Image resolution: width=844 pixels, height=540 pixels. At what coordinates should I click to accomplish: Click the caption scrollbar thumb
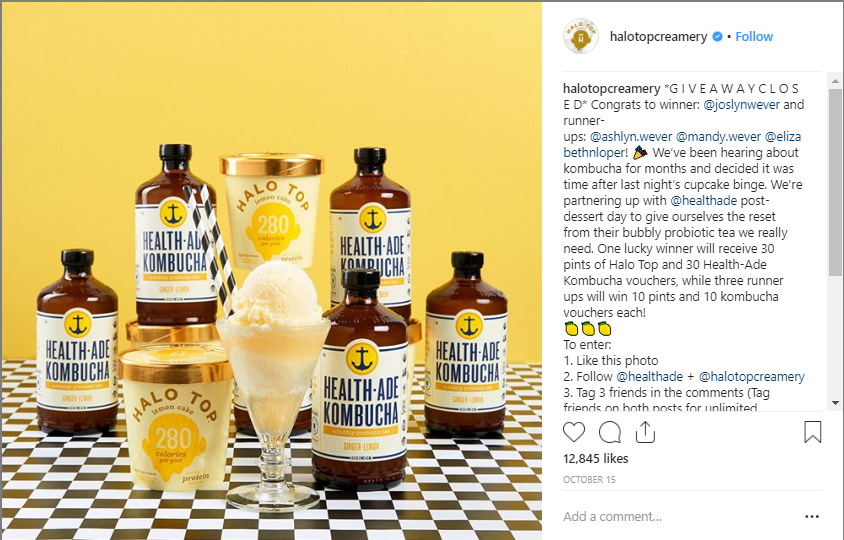coord(835,182)
